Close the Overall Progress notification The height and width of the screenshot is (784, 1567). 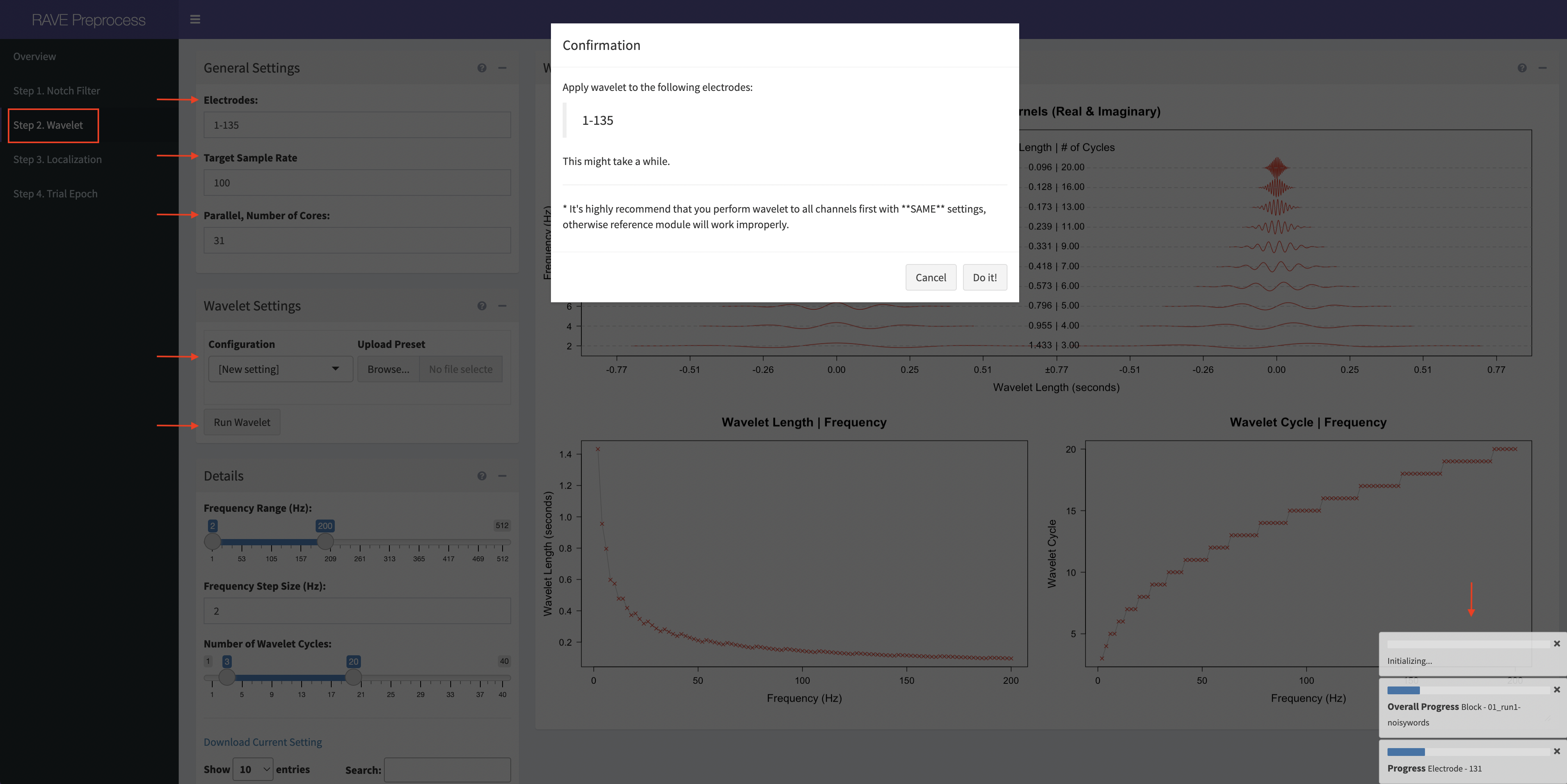[x=1556, y=690]
